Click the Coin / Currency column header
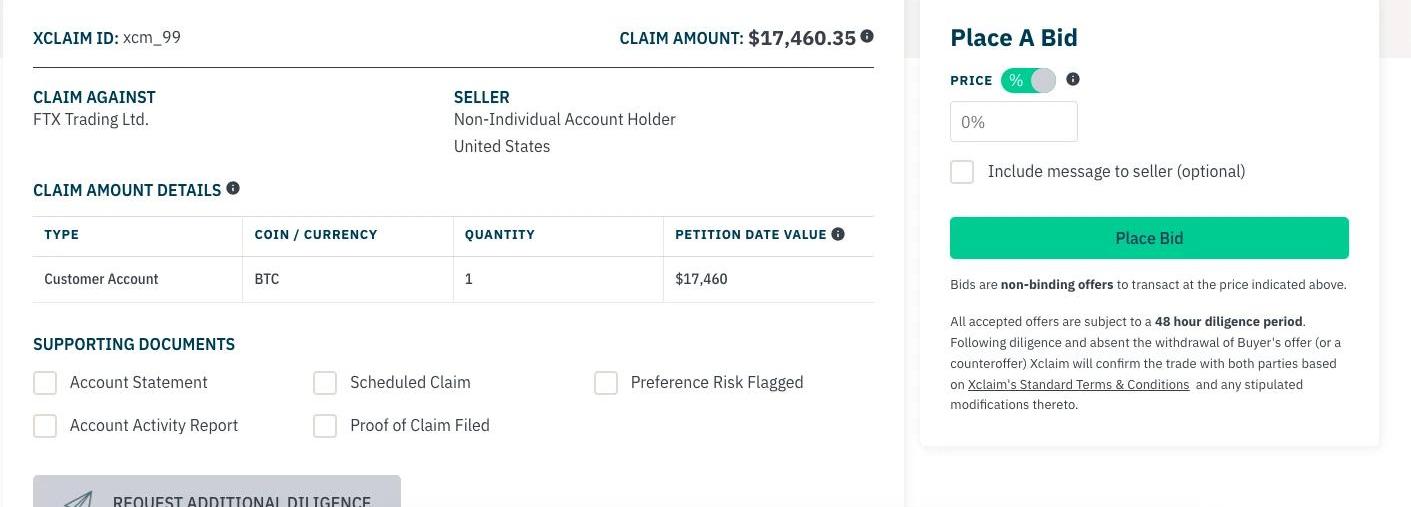Viewport: 1411px width, 507px height. coord(316,235)
